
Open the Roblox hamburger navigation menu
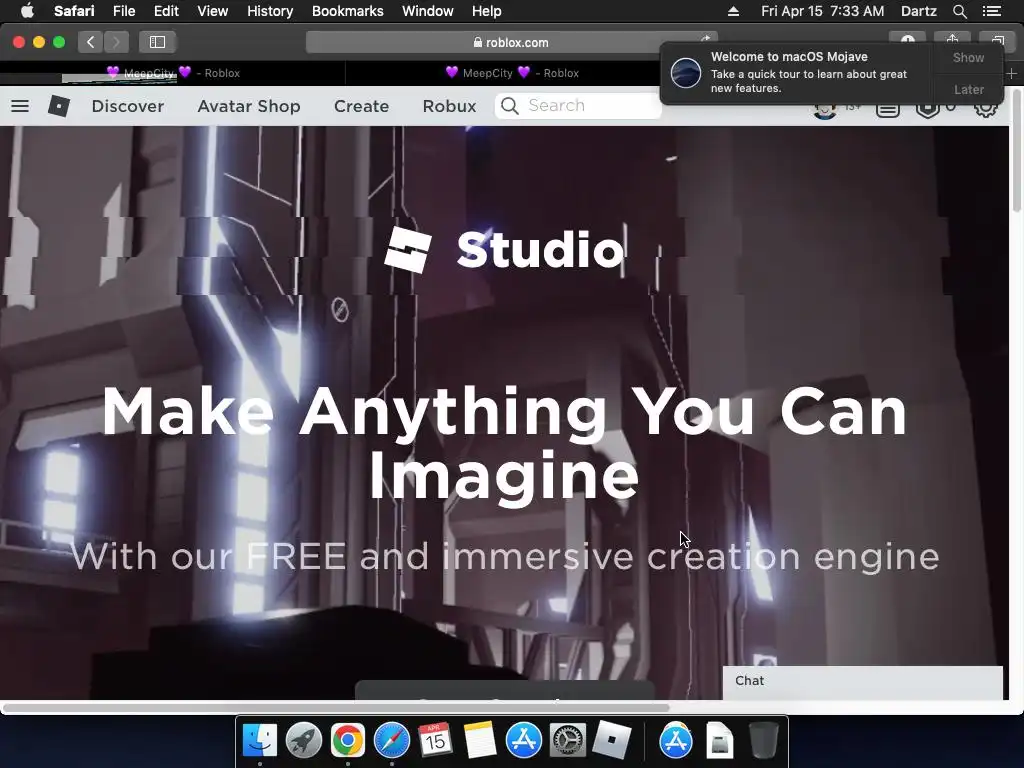pyautogui.click(x=20, y=106)
